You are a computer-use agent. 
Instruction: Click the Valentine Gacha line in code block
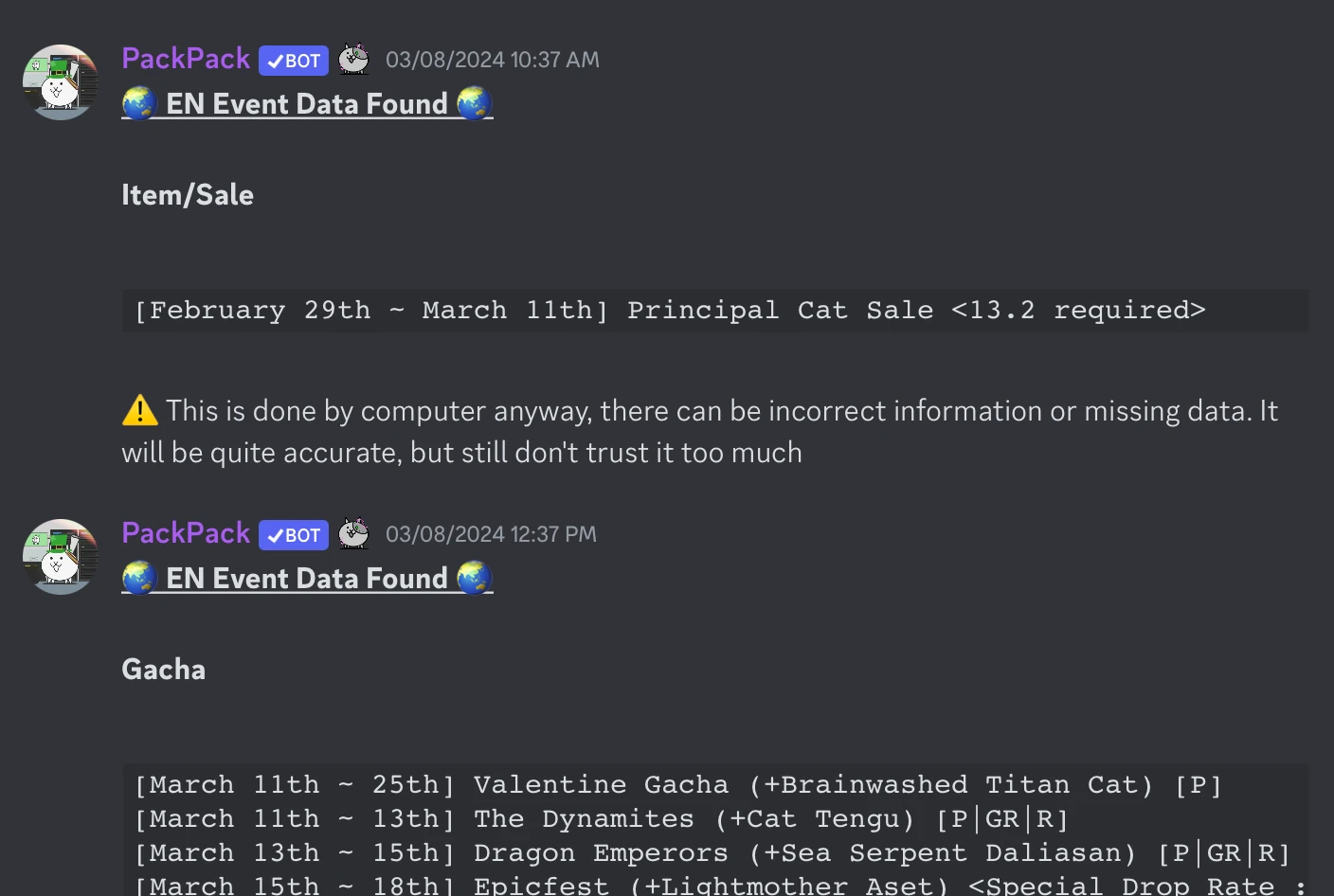[677, 785]
